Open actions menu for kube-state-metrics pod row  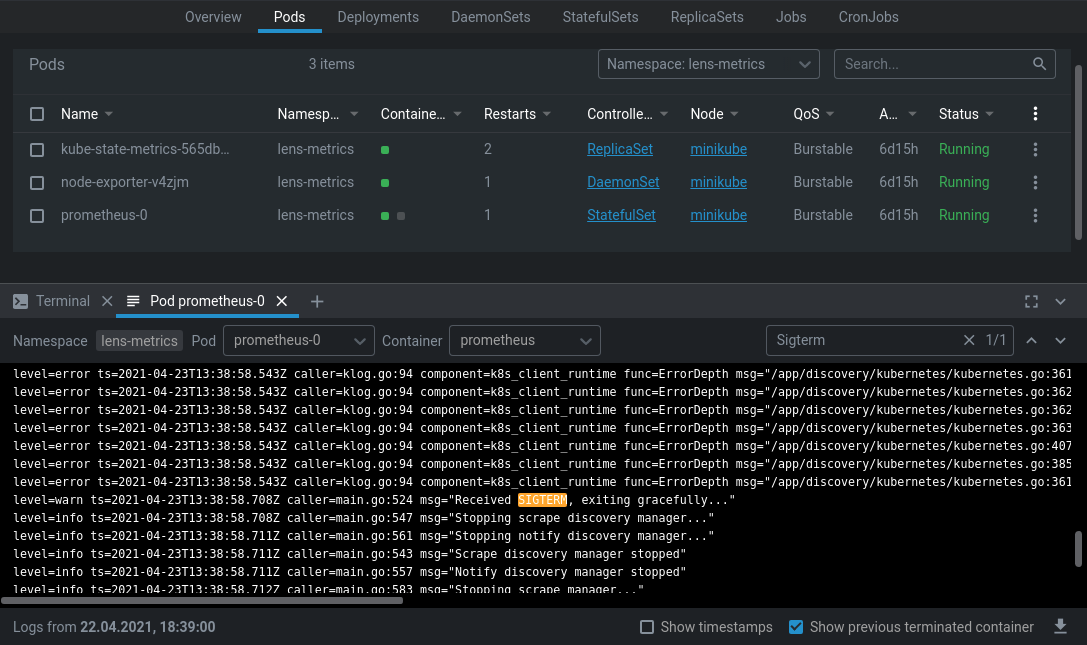pos(1035,149)
